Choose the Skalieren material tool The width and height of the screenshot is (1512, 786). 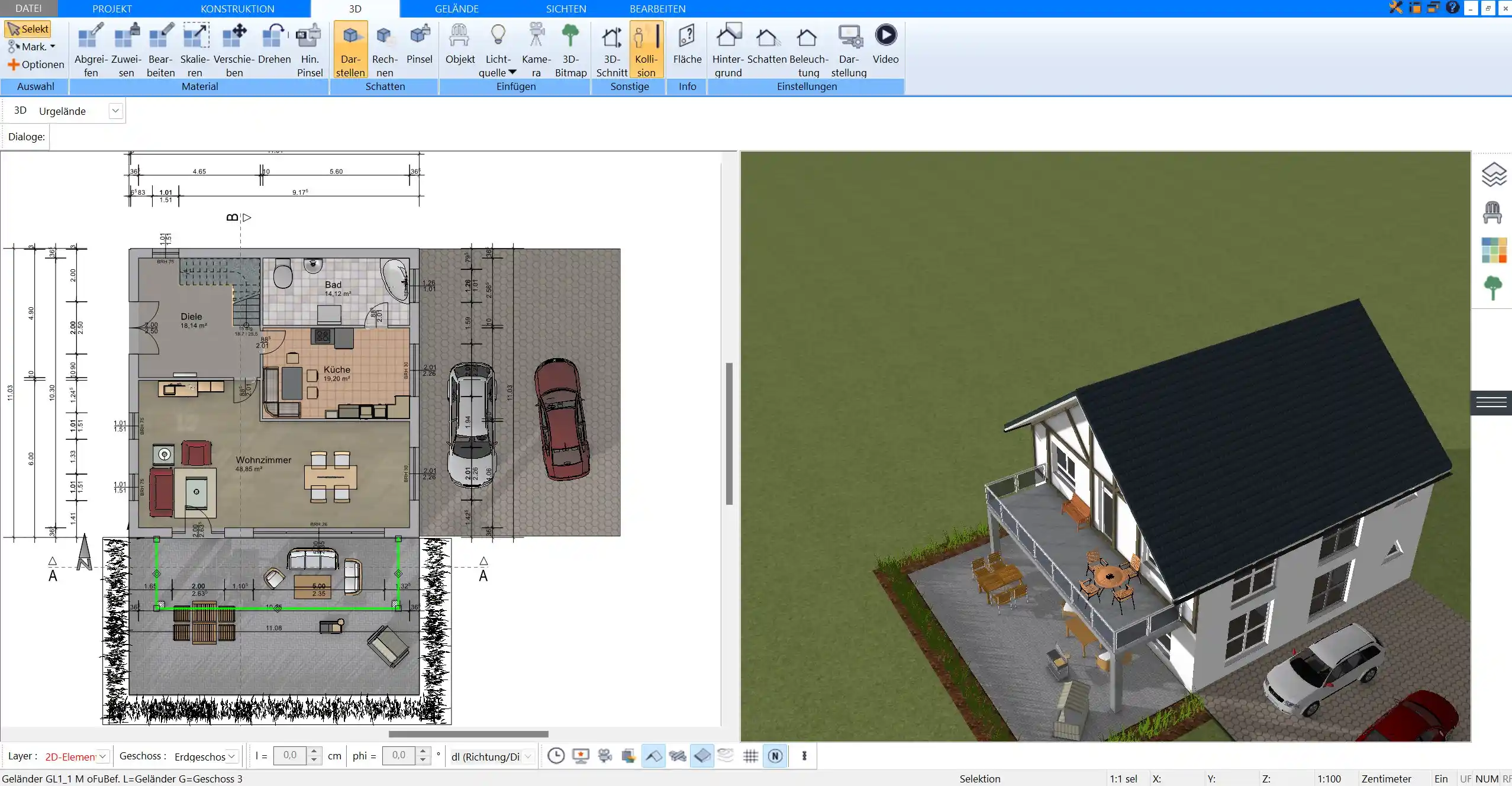click(x=195, y=50)
